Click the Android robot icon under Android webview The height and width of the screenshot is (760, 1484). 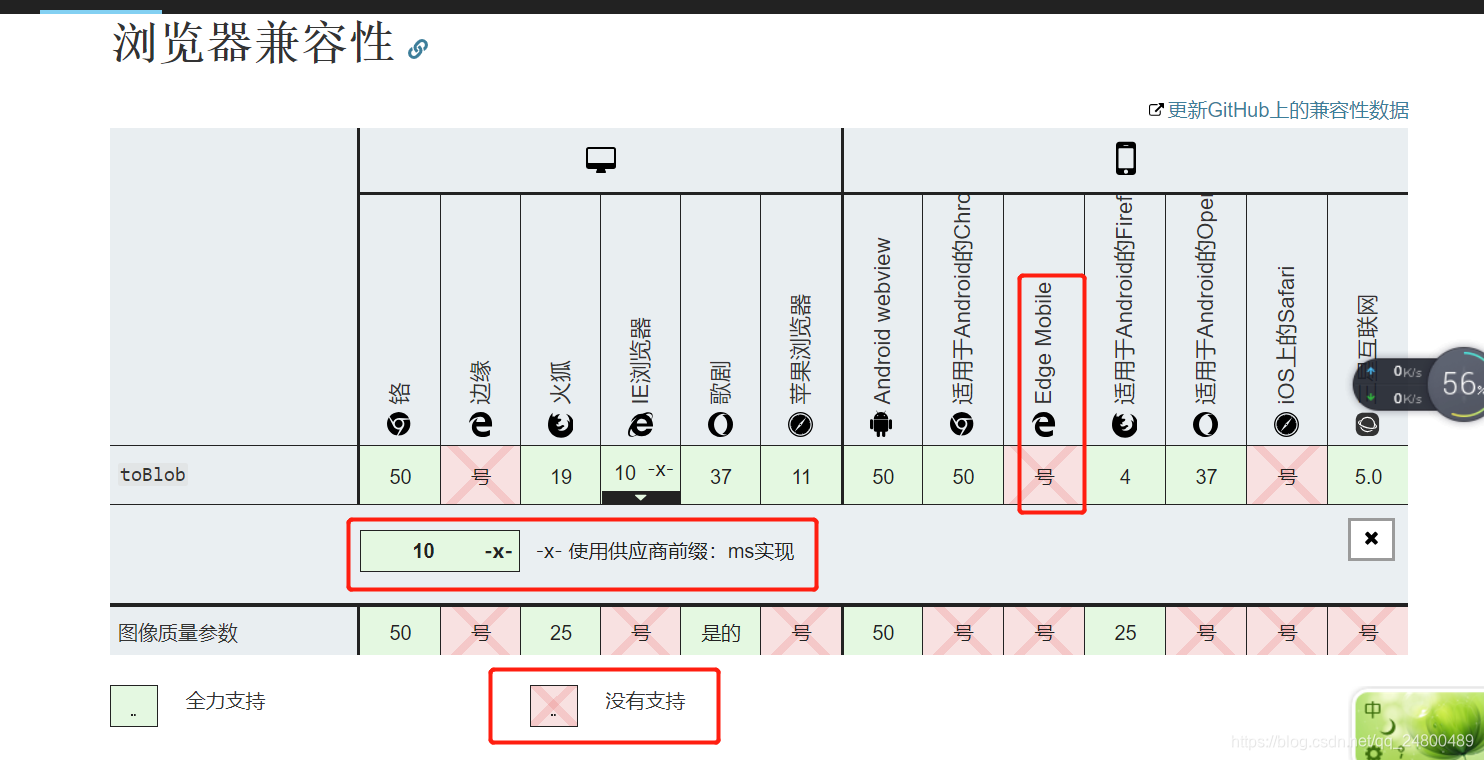[881, 425]
